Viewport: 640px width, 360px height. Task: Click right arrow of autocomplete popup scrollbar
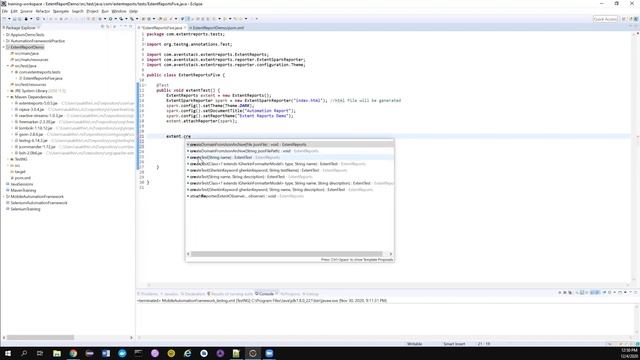(x=391, y=254)
